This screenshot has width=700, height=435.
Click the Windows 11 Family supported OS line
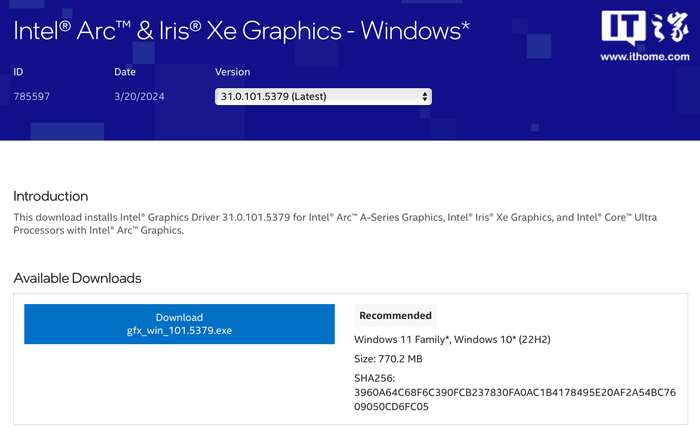click(453, 340)
